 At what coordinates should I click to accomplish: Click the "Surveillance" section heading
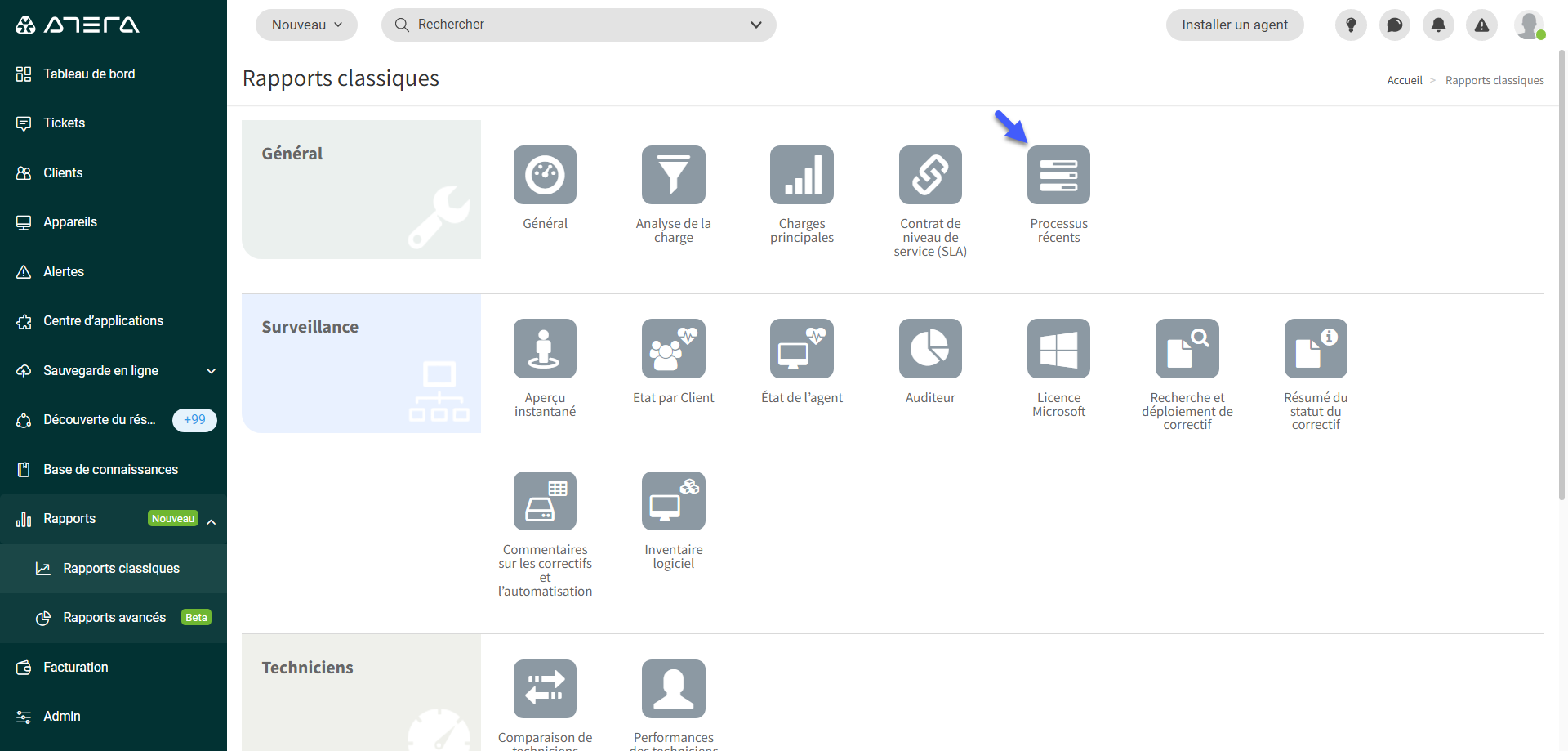[310, 327]
